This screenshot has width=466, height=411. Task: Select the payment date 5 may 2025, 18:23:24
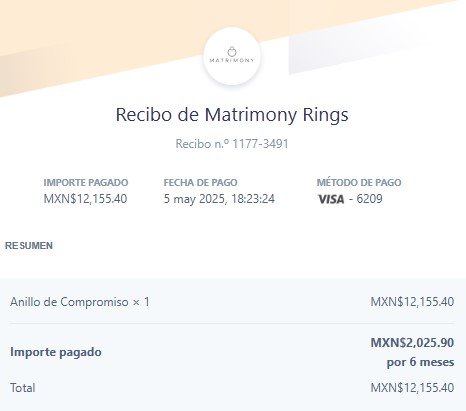click(219, 199)
